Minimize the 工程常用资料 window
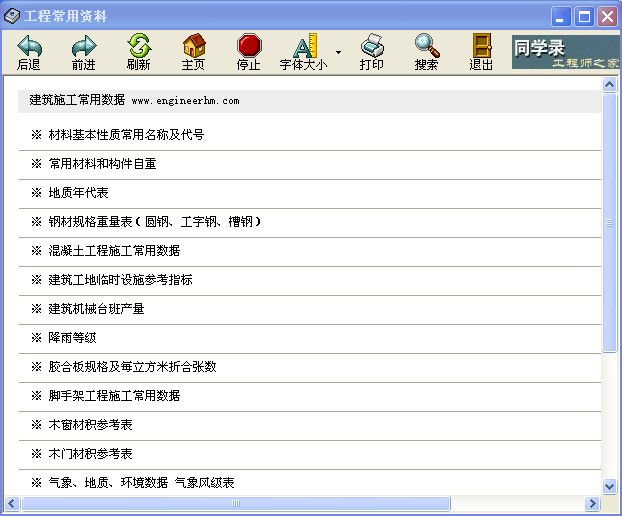 point(561,17)
